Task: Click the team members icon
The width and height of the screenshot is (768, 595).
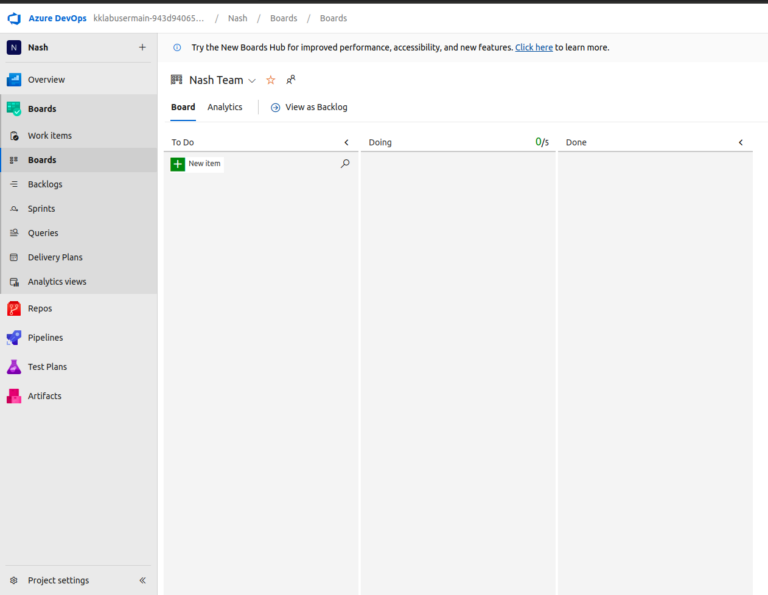Action: [x=291, y=79]
